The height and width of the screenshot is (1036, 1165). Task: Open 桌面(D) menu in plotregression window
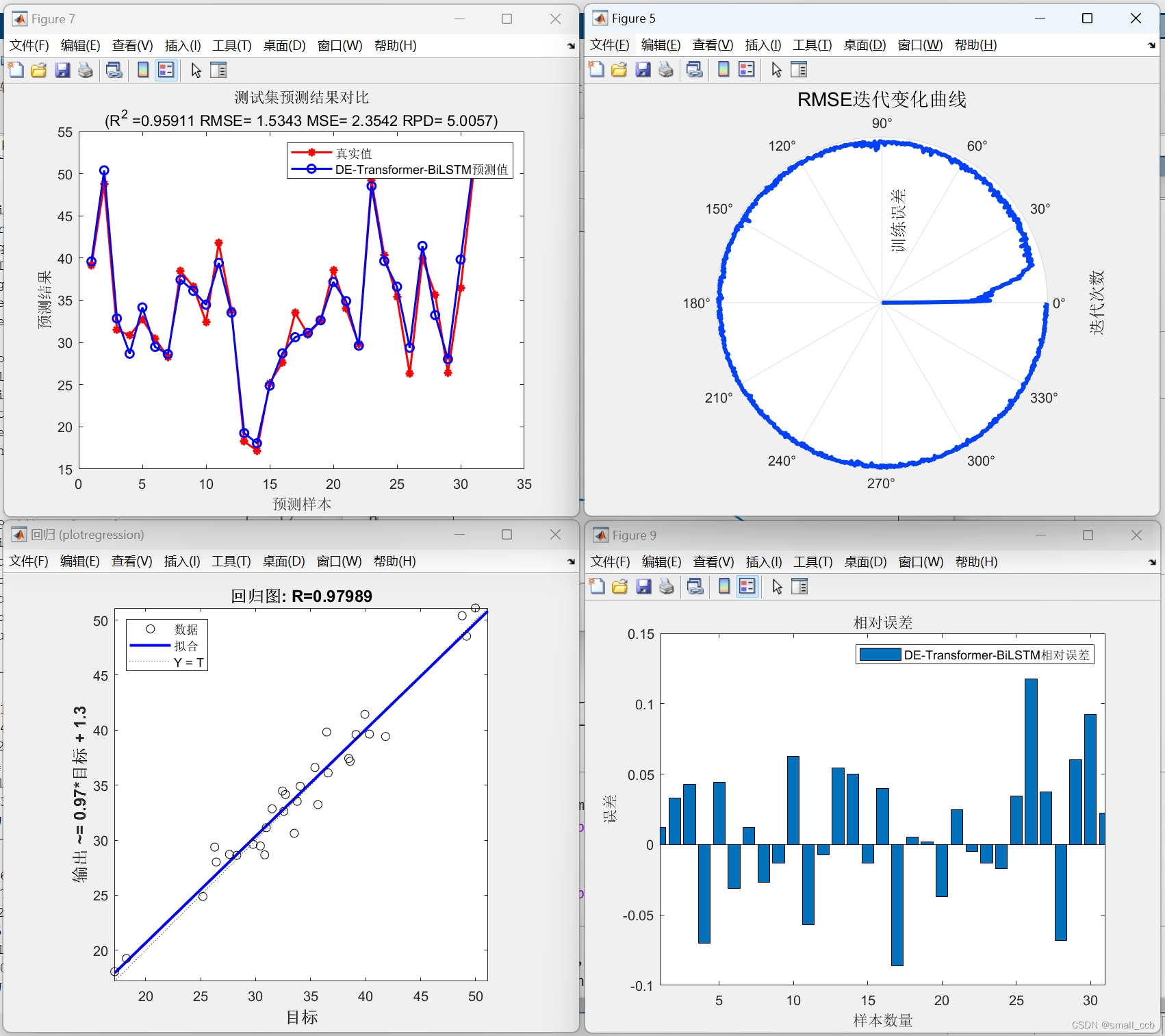[283, 561]
